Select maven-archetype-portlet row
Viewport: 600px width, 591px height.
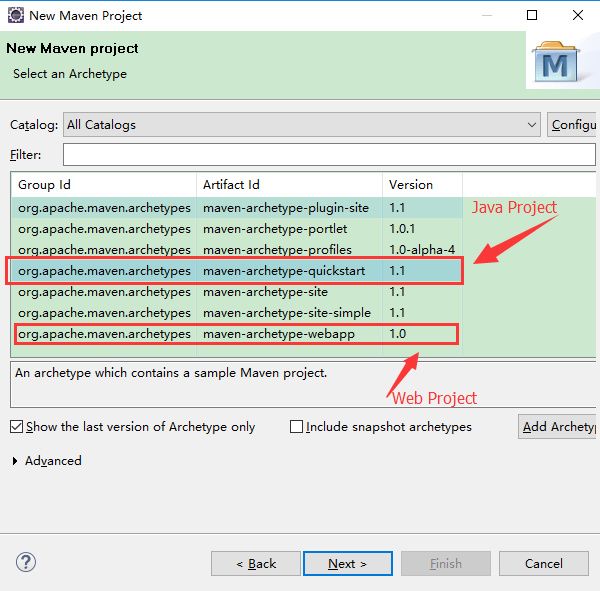click(236, 229)
